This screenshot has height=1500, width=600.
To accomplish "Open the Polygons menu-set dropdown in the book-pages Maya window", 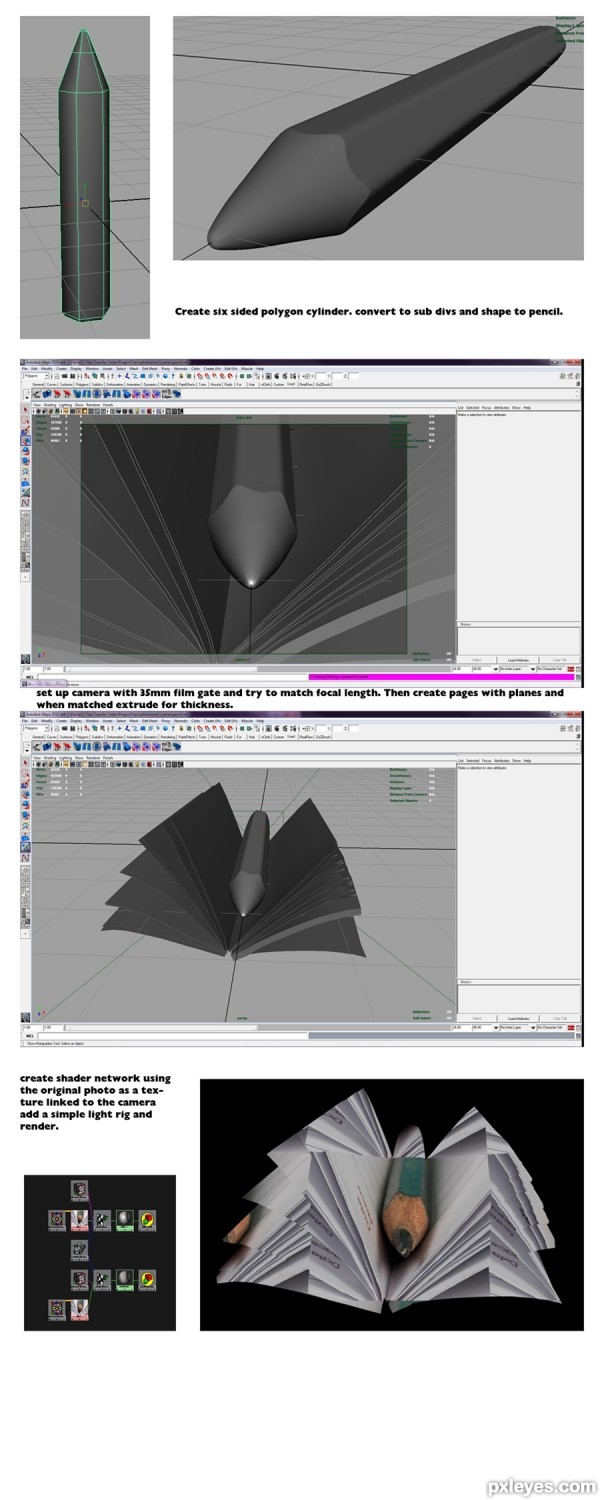I will (x=35, y=729).
